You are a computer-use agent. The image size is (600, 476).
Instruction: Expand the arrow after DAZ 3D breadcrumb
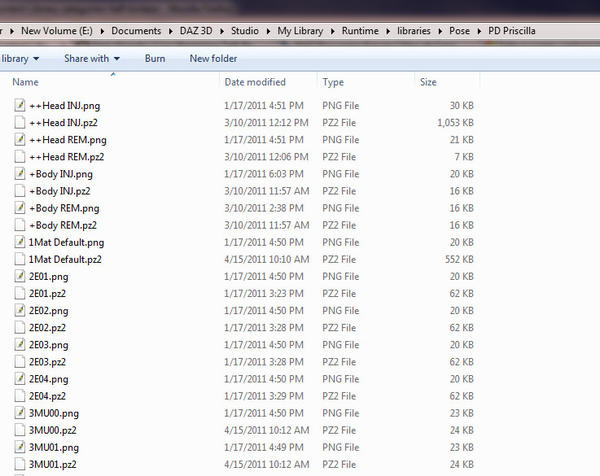point(222,31)
